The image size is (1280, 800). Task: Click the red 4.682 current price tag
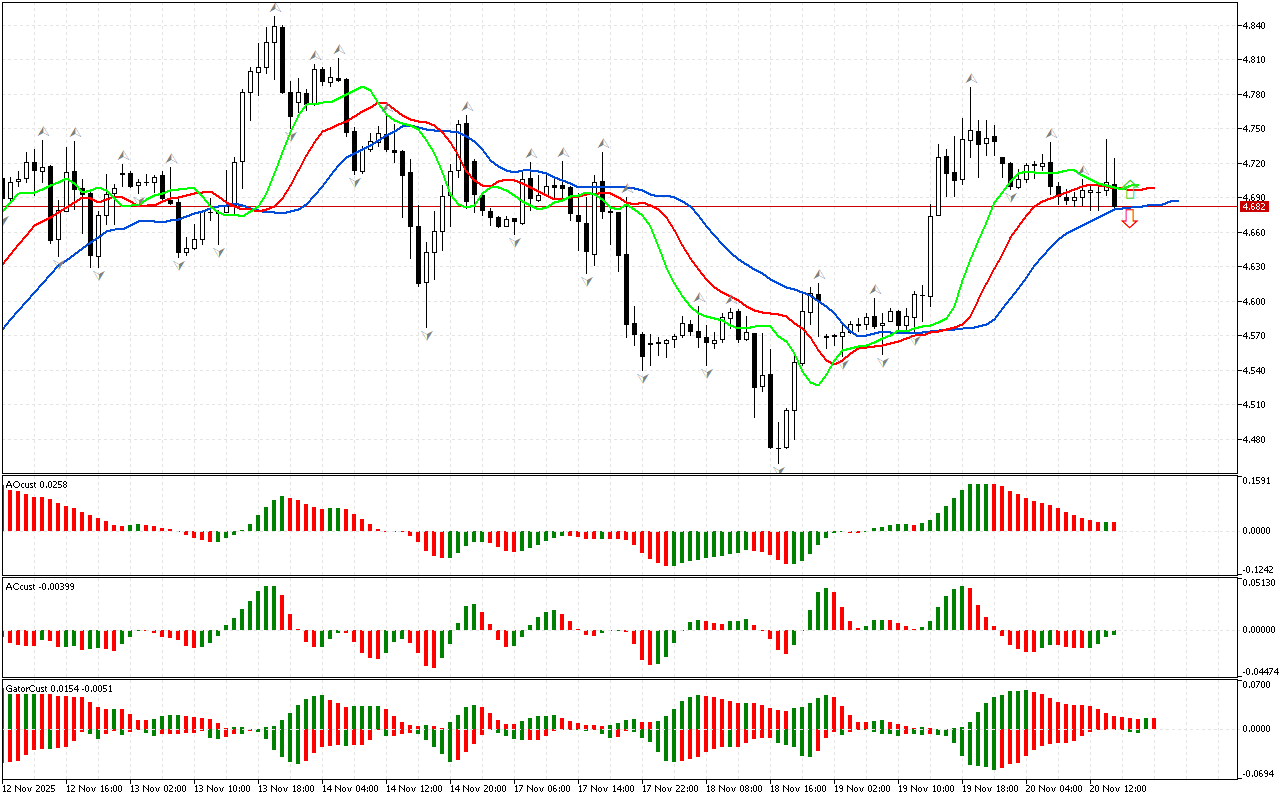pos(1253,207)
